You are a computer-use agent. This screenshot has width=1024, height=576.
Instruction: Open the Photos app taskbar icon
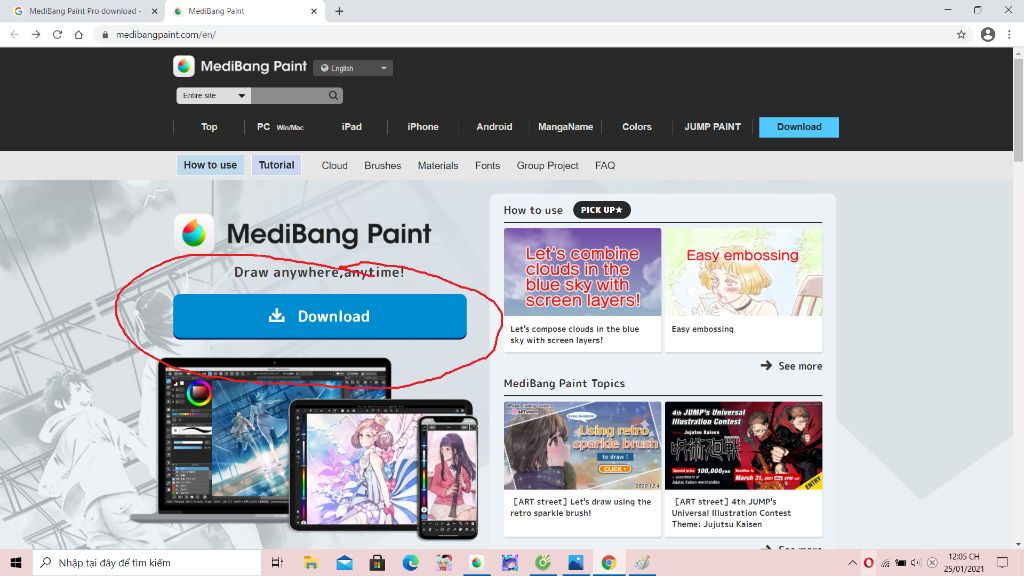[x=575, y=562]
